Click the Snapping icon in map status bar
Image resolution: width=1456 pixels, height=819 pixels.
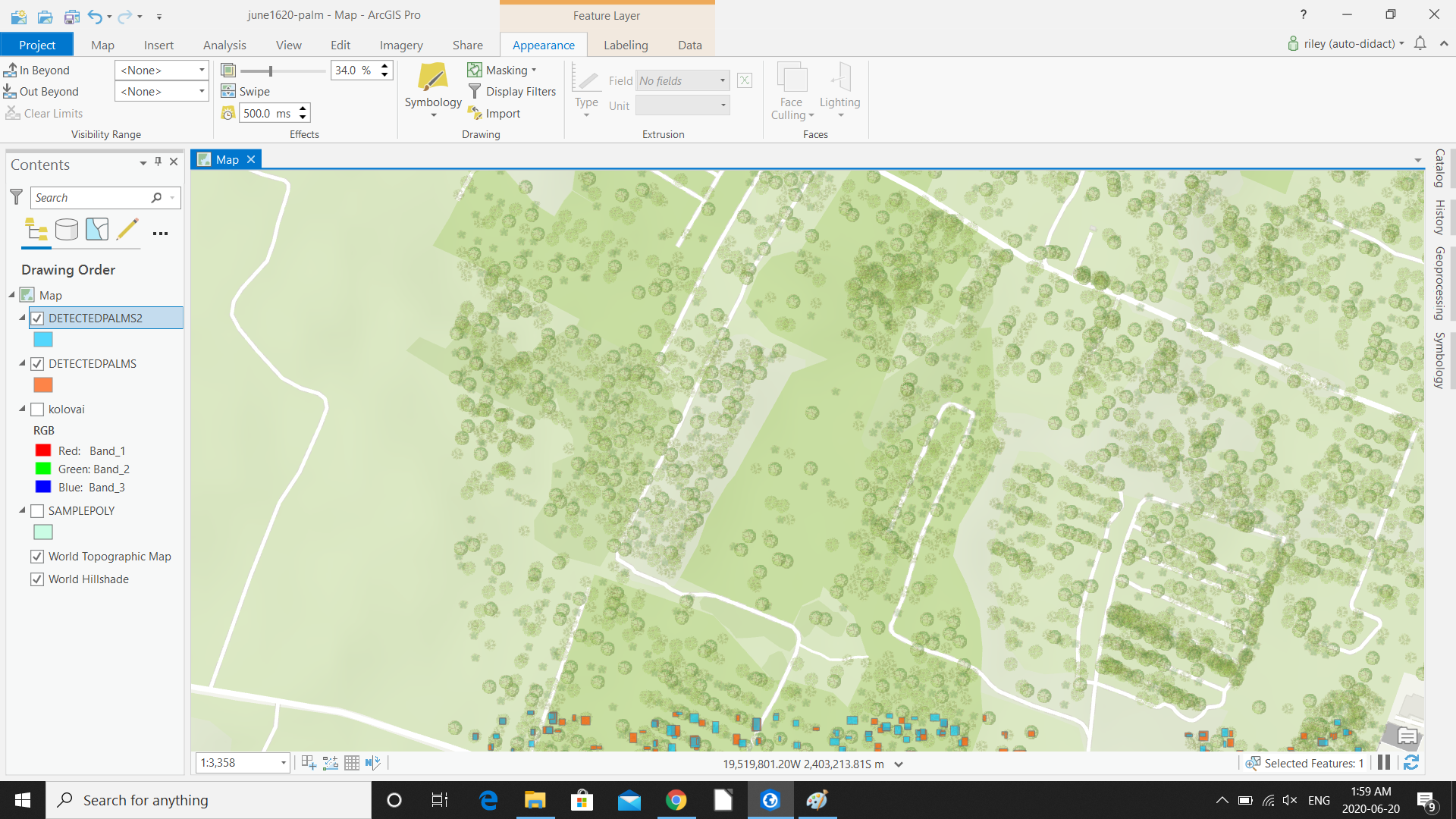click(x=309, y=763)
